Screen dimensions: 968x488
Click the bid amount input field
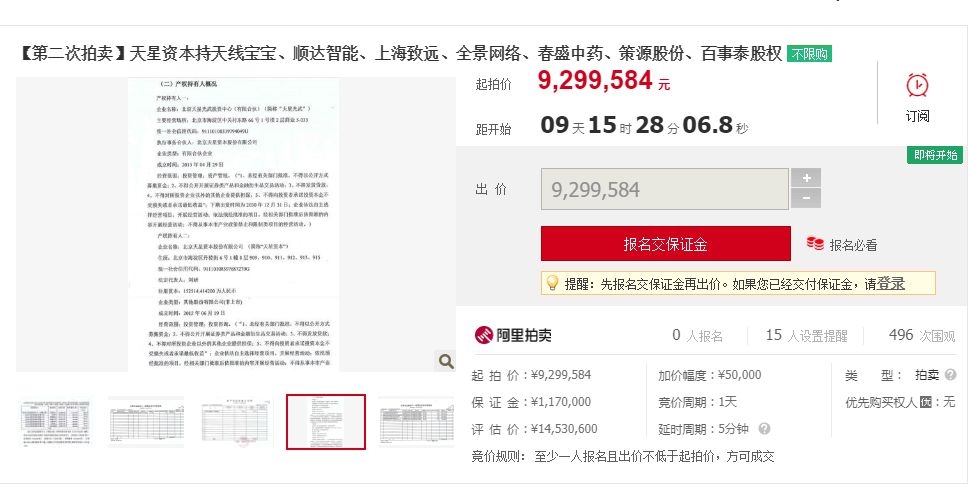tap(665, 189)
